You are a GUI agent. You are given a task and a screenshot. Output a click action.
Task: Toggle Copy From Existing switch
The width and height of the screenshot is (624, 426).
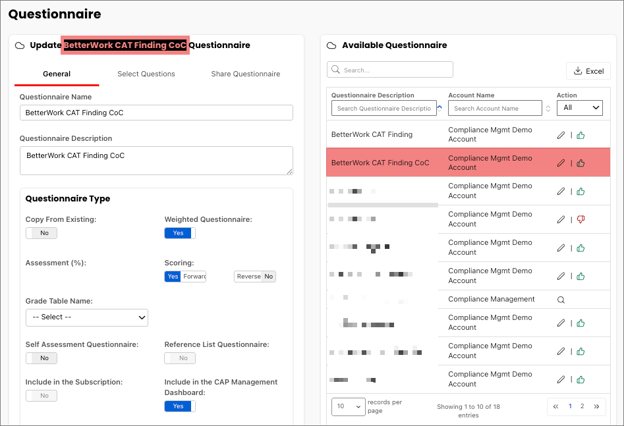point(41,233)
